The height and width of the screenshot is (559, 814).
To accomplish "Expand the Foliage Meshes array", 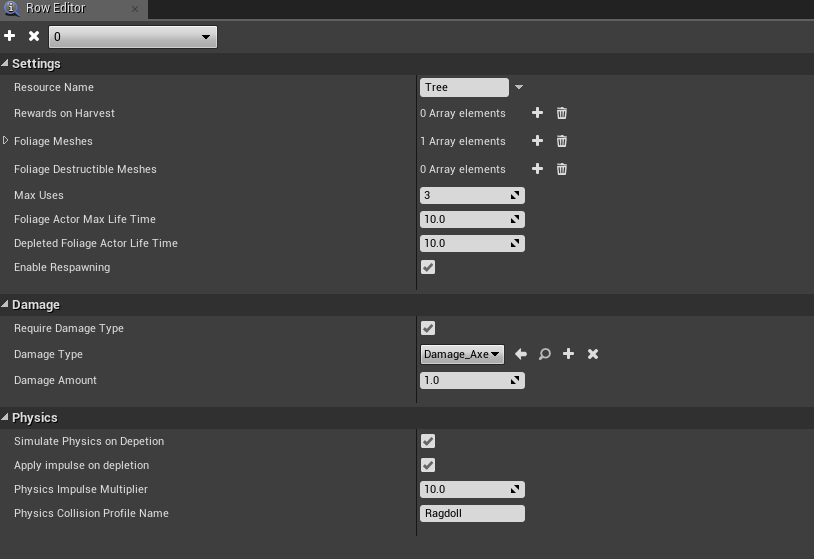I will [x=6, y=141].
